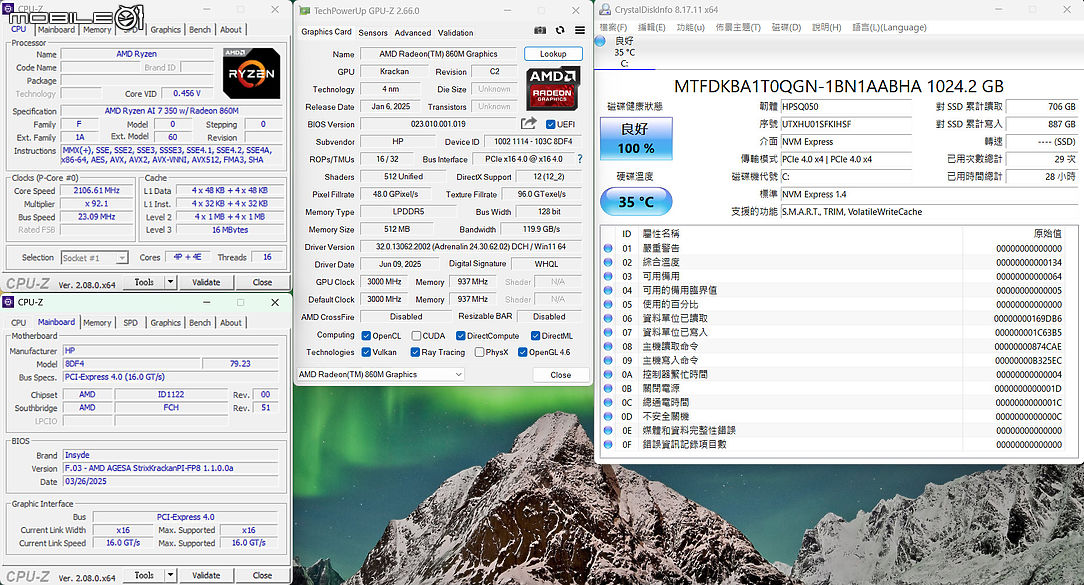Click the status icon for attribute 0E
The height and width of the screenshot is (585, 1084).
tap(608, 430)
